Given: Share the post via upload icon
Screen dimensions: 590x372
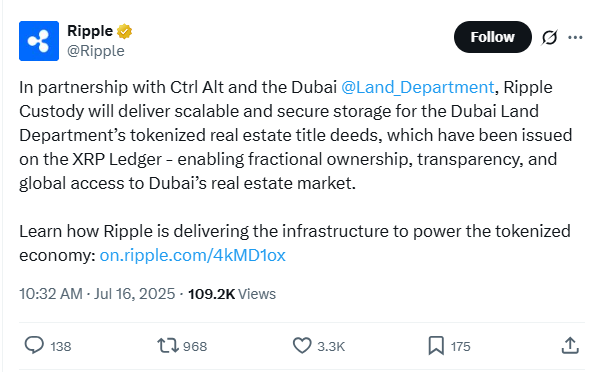Looking at the screenshot, I should pyautogui.click(x=570, y=345).
